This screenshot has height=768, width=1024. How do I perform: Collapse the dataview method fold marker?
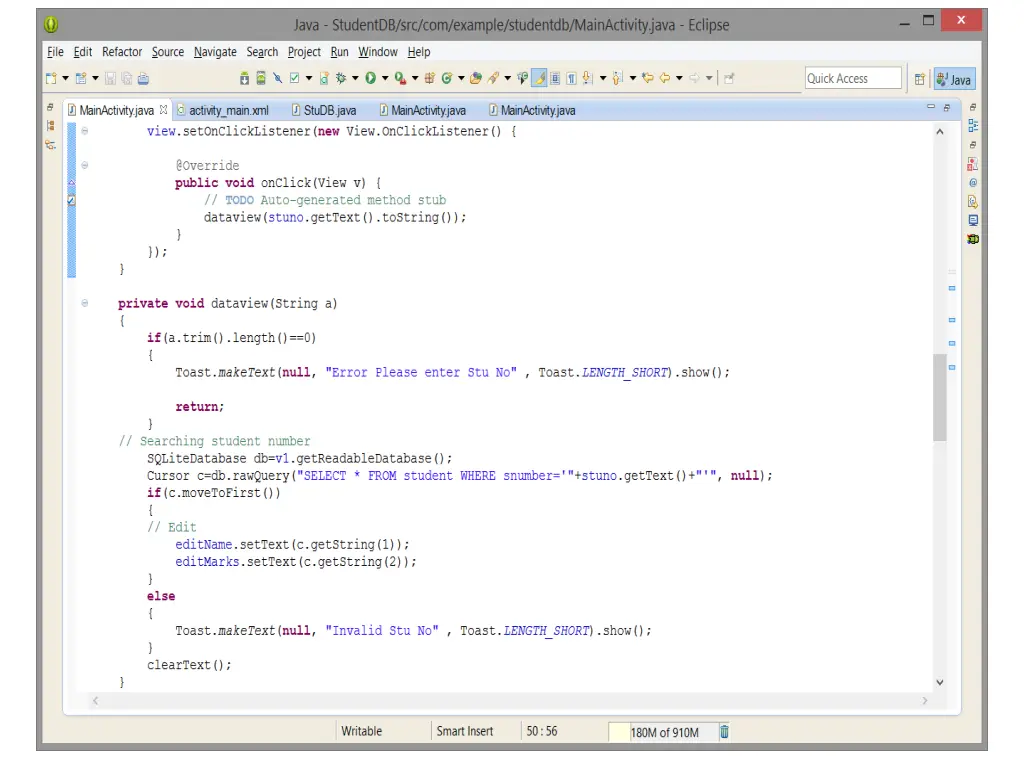(84, 303)
